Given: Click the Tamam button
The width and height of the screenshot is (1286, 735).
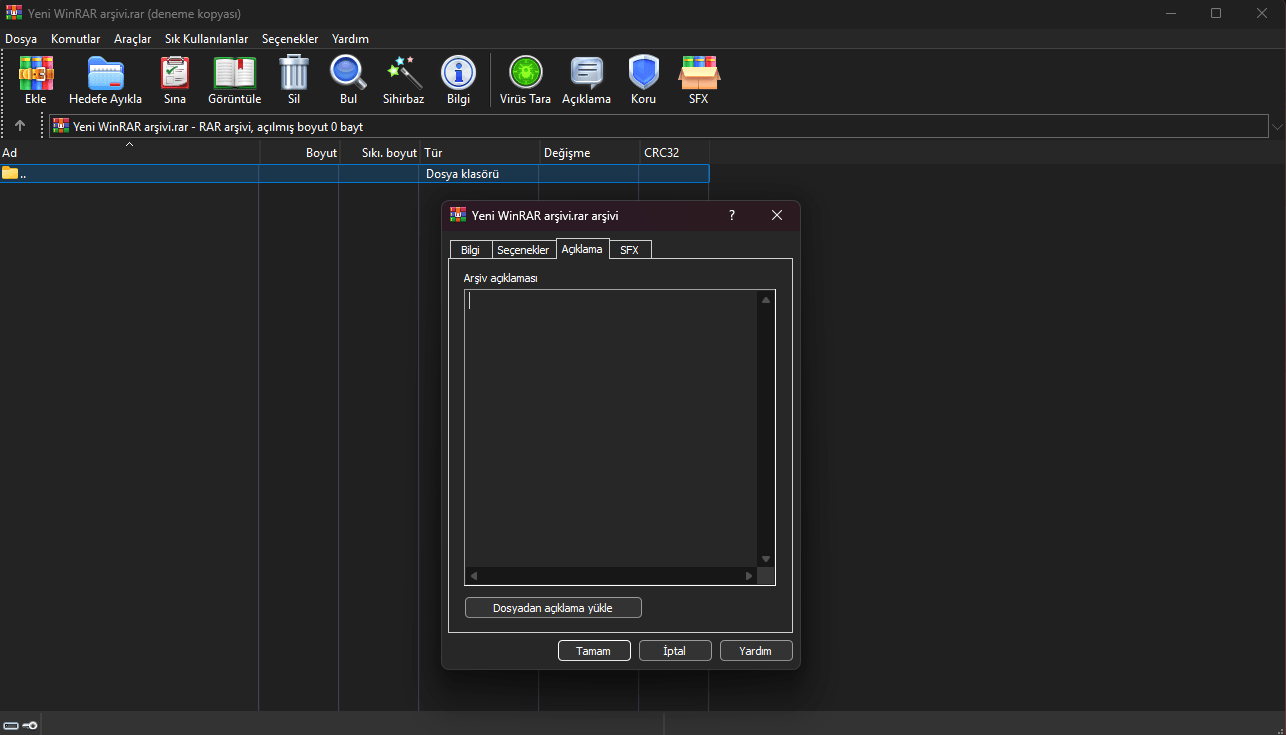Looking at the screenshot, I should 594,651.
